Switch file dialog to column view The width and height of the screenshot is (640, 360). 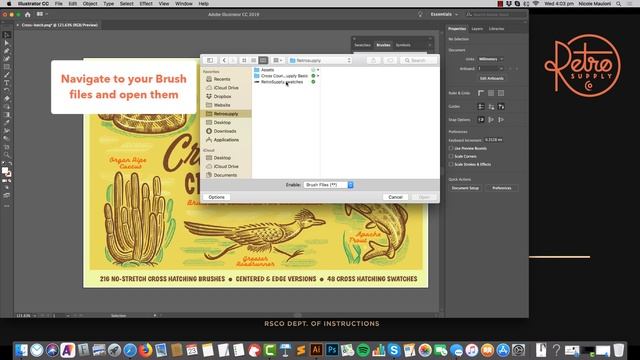pyautogui.click(x=263, y=60)
